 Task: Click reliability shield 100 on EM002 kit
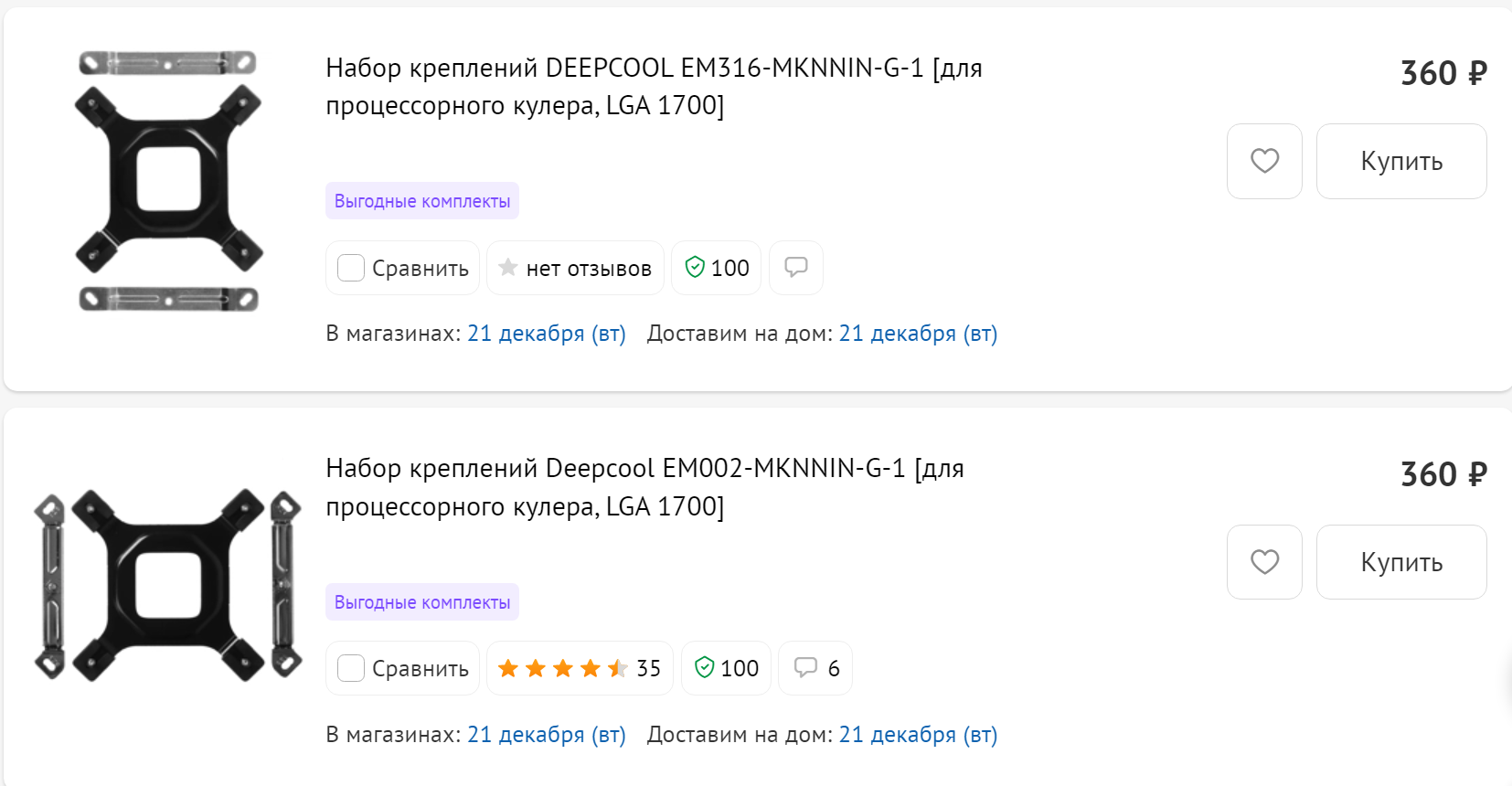tap(727, 668)
